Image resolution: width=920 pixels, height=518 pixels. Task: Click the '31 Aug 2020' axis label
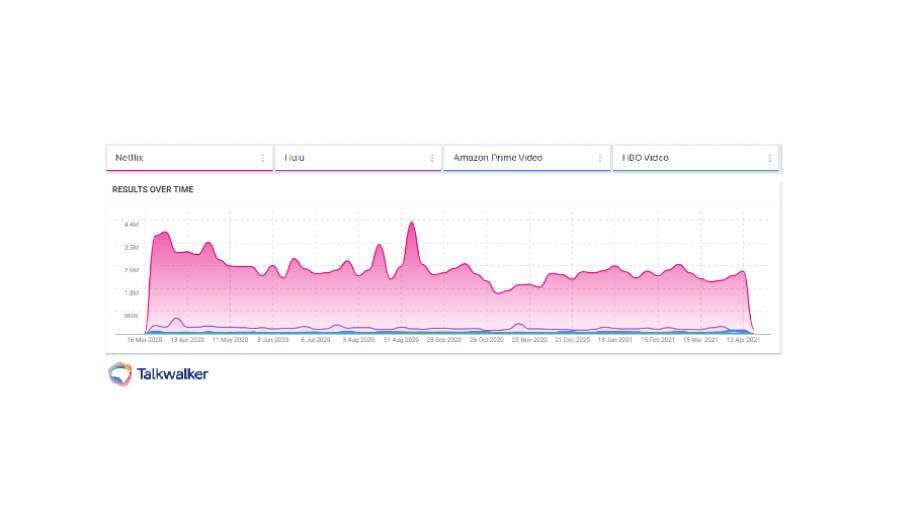[401, 340]
